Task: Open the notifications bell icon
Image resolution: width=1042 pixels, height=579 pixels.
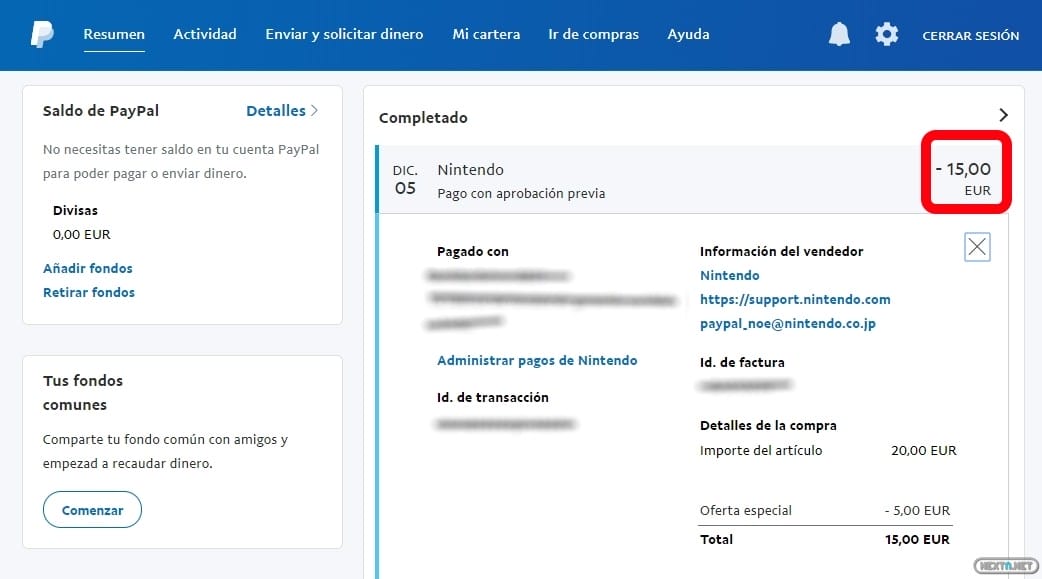Action: tap(839, 34)
